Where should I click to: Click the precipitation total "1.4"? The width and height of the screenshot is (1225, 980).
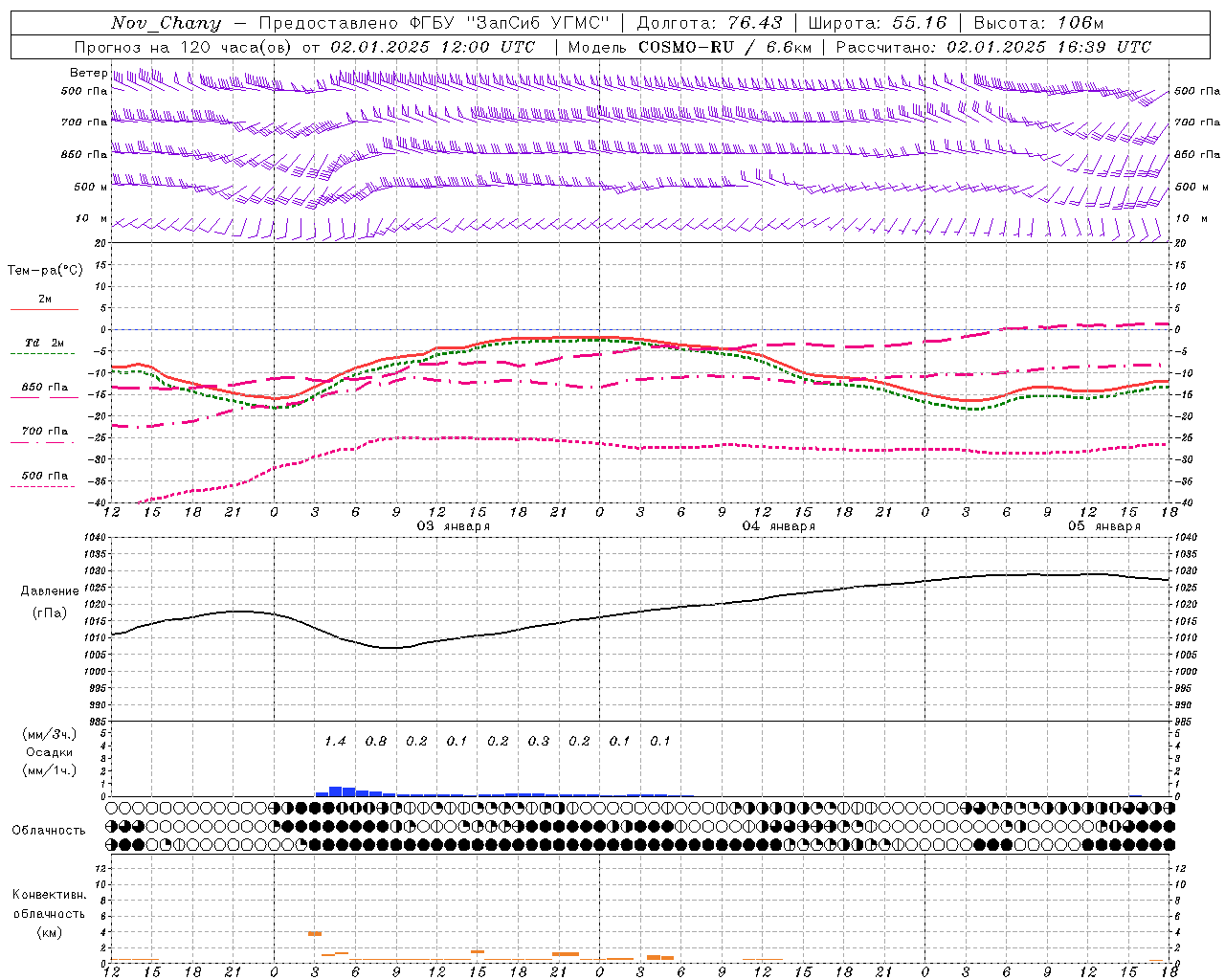coord(335,741)
